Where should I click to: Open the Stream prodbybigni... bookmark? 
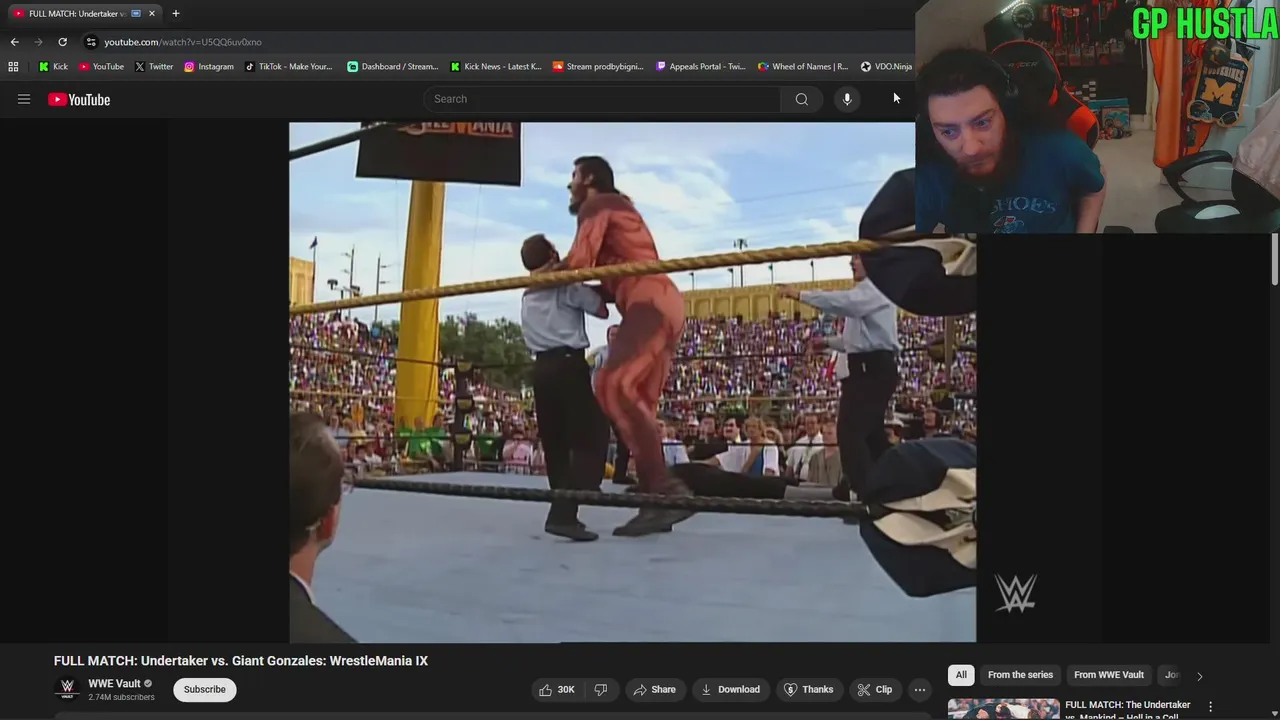(598, 67)
